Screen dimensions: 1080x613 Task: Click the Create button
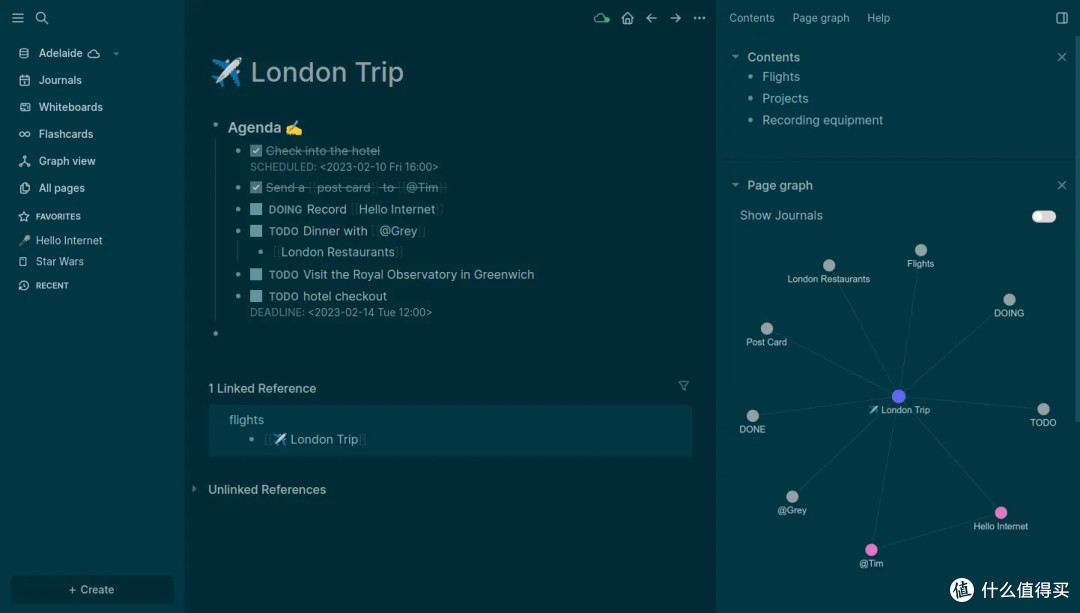[92, 590]
